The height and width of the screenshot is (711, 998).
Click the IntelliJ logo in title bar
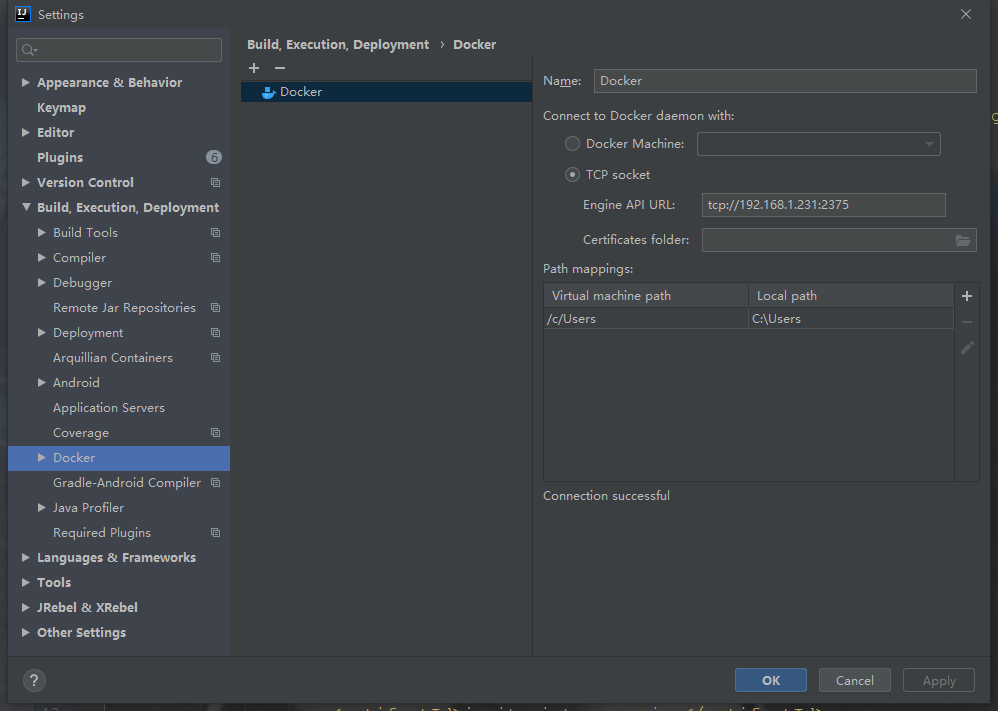click(x=23, y=14)
